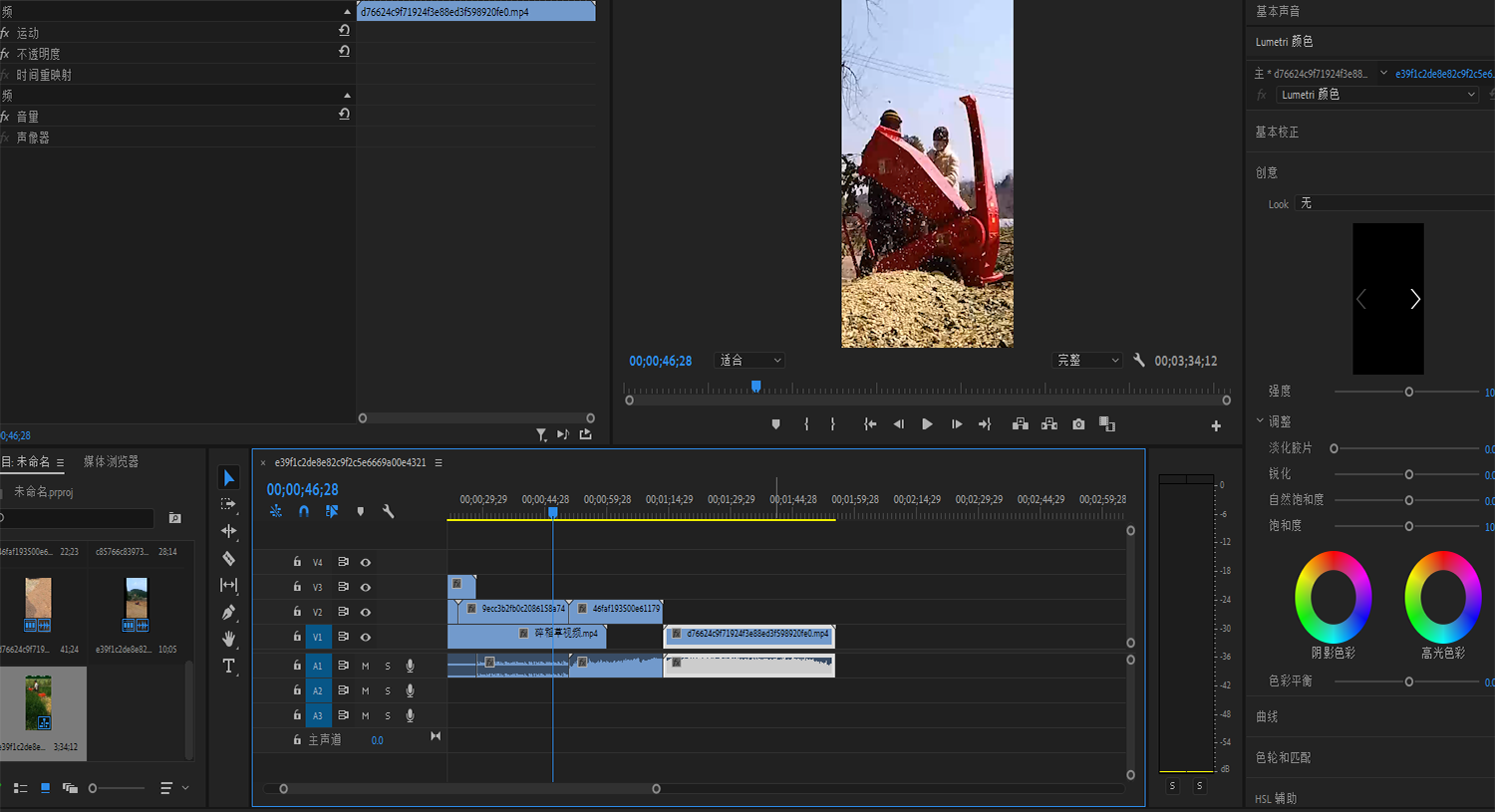The width and height of the screenshot is (1495, 812).
Task: Export frame with camera icon
Action: click(1078, 424)
